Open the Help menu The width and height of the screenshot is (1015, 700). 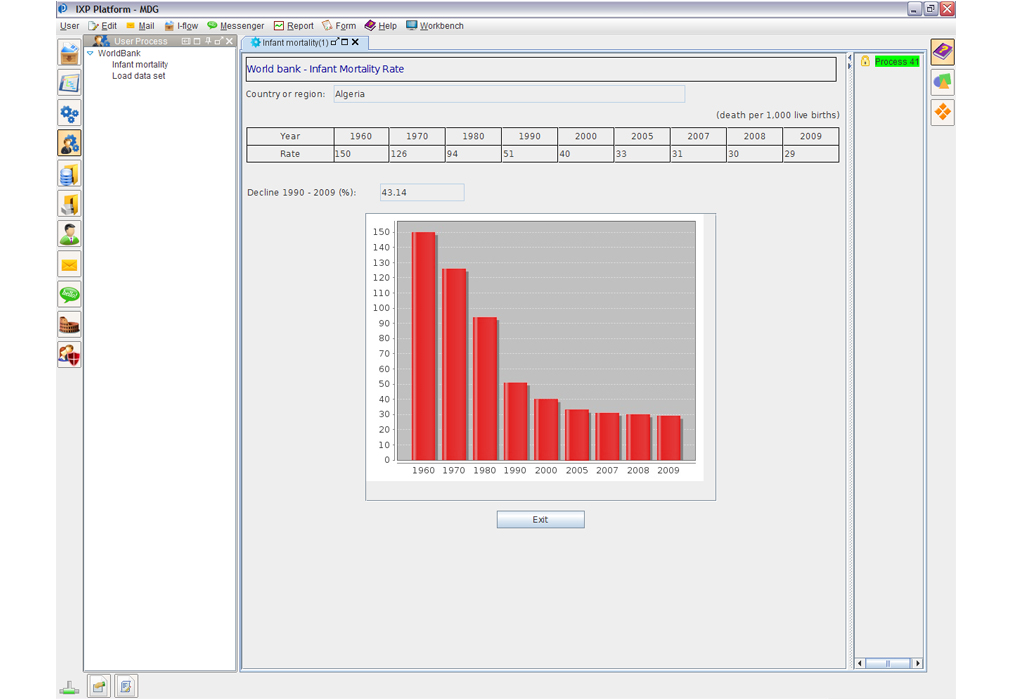click(x=381, y=26)
